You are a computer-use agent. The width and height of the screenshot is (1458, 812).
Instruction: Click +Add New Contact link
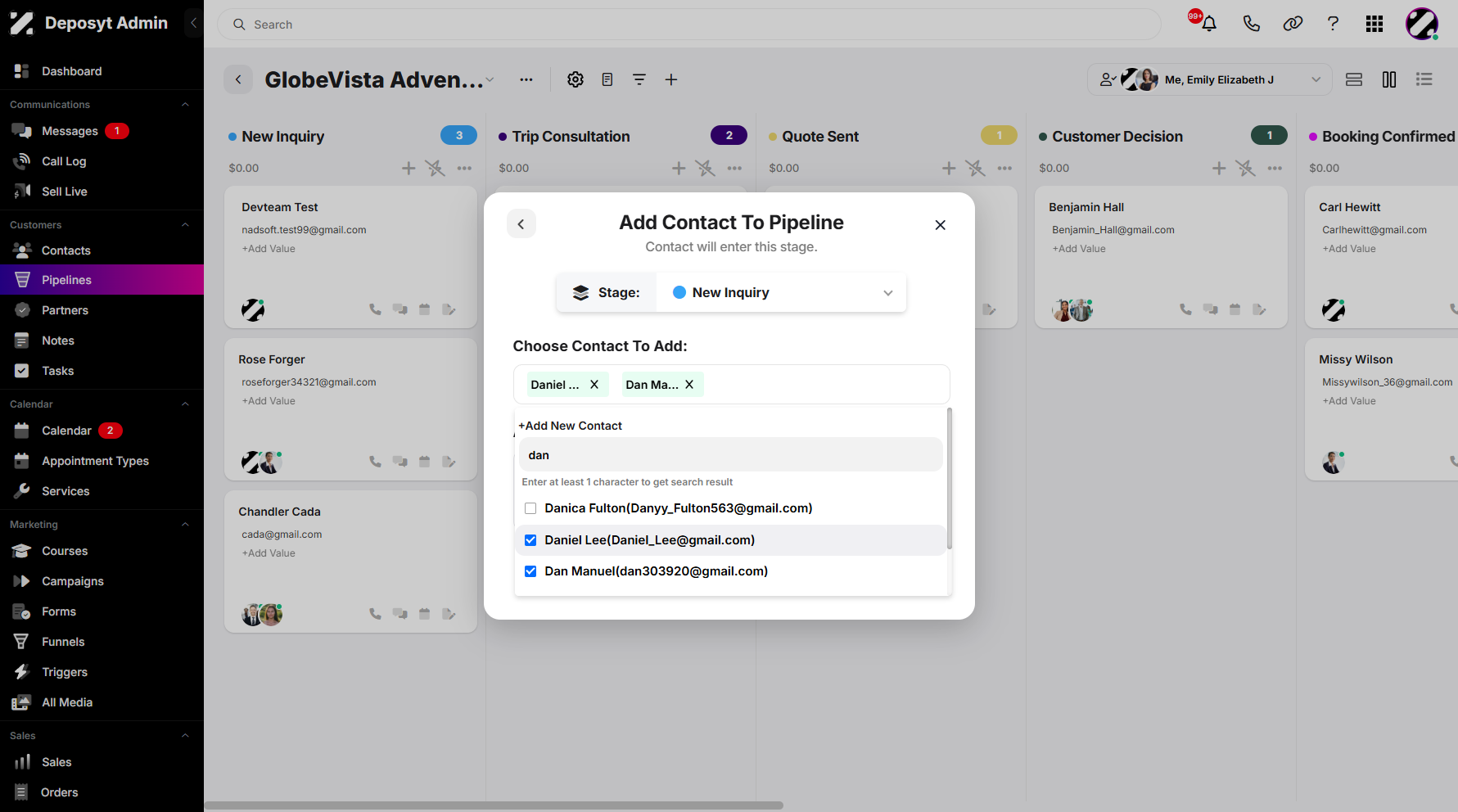click(x=571, y=426)
